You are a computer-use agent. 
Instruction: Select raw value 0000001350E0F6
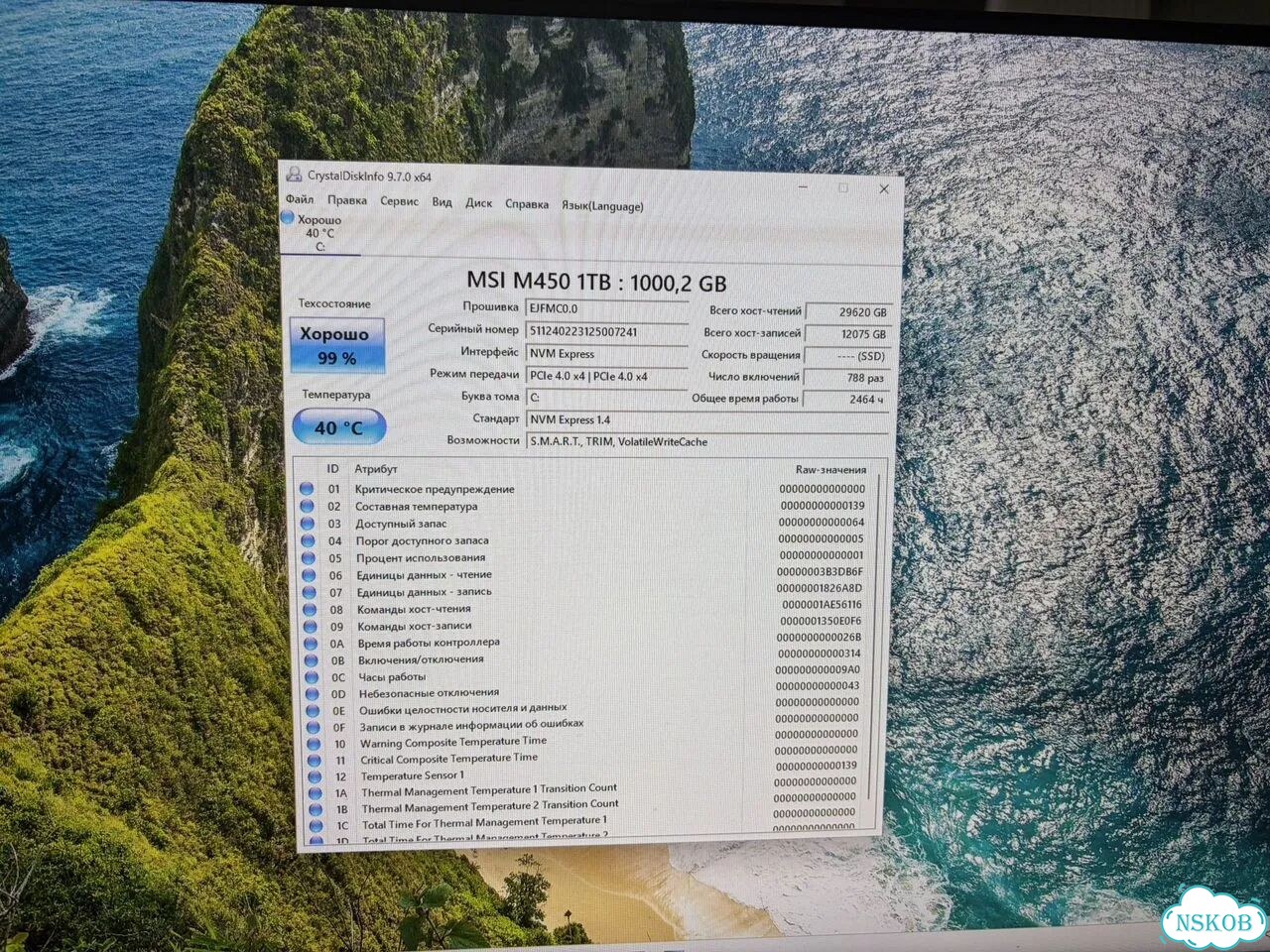coord(821,621)
